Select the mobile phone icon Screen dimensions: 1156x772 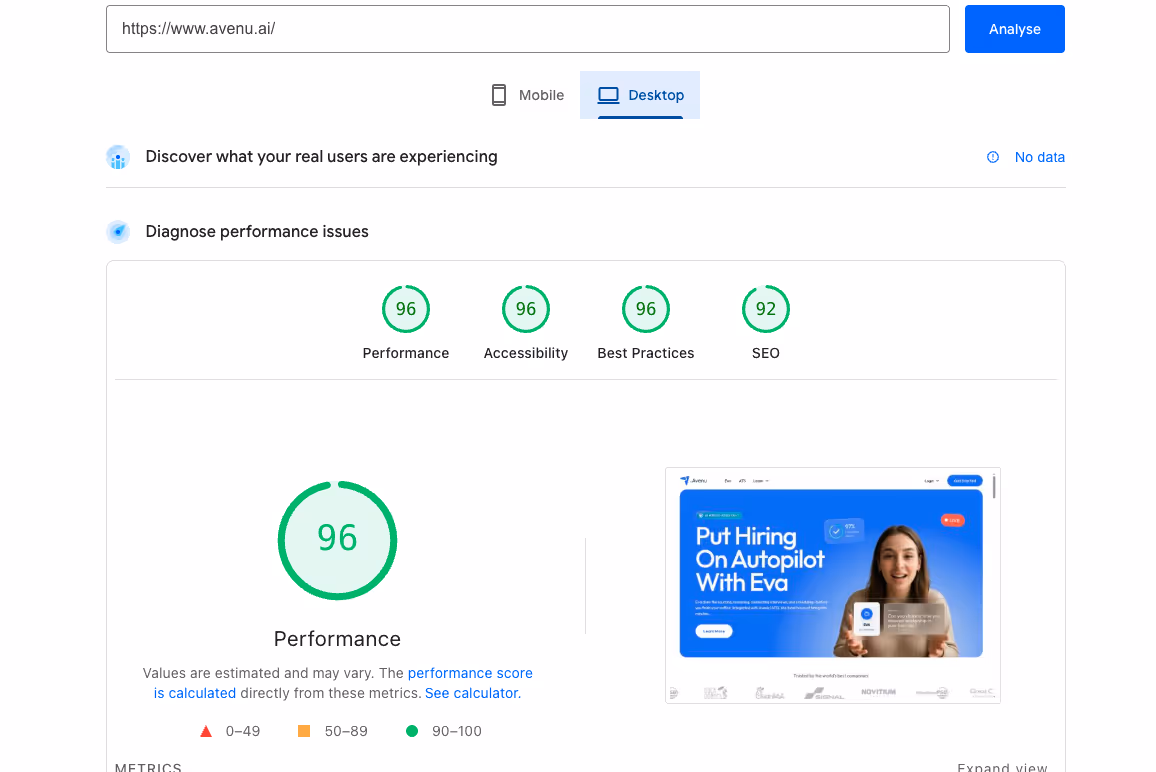tap(498, 94)
